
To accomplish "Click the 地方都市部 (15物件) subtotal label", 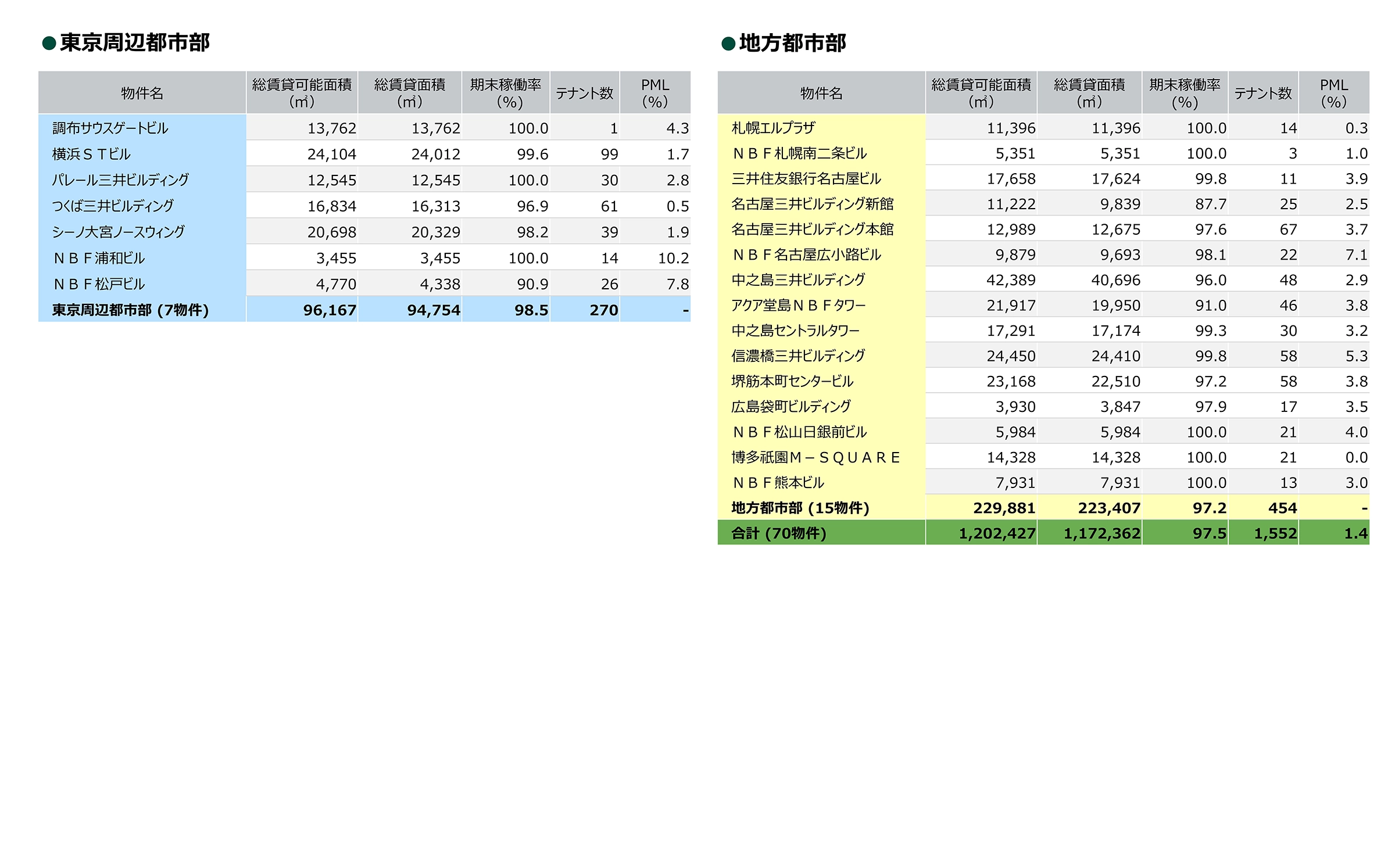I will tap(800, 508).
